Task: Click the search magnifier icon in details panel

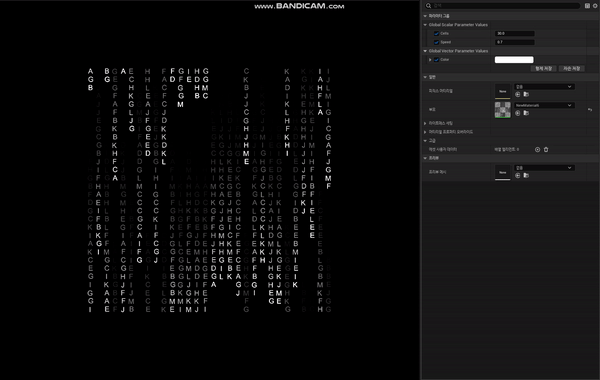Action: [428, 6]
